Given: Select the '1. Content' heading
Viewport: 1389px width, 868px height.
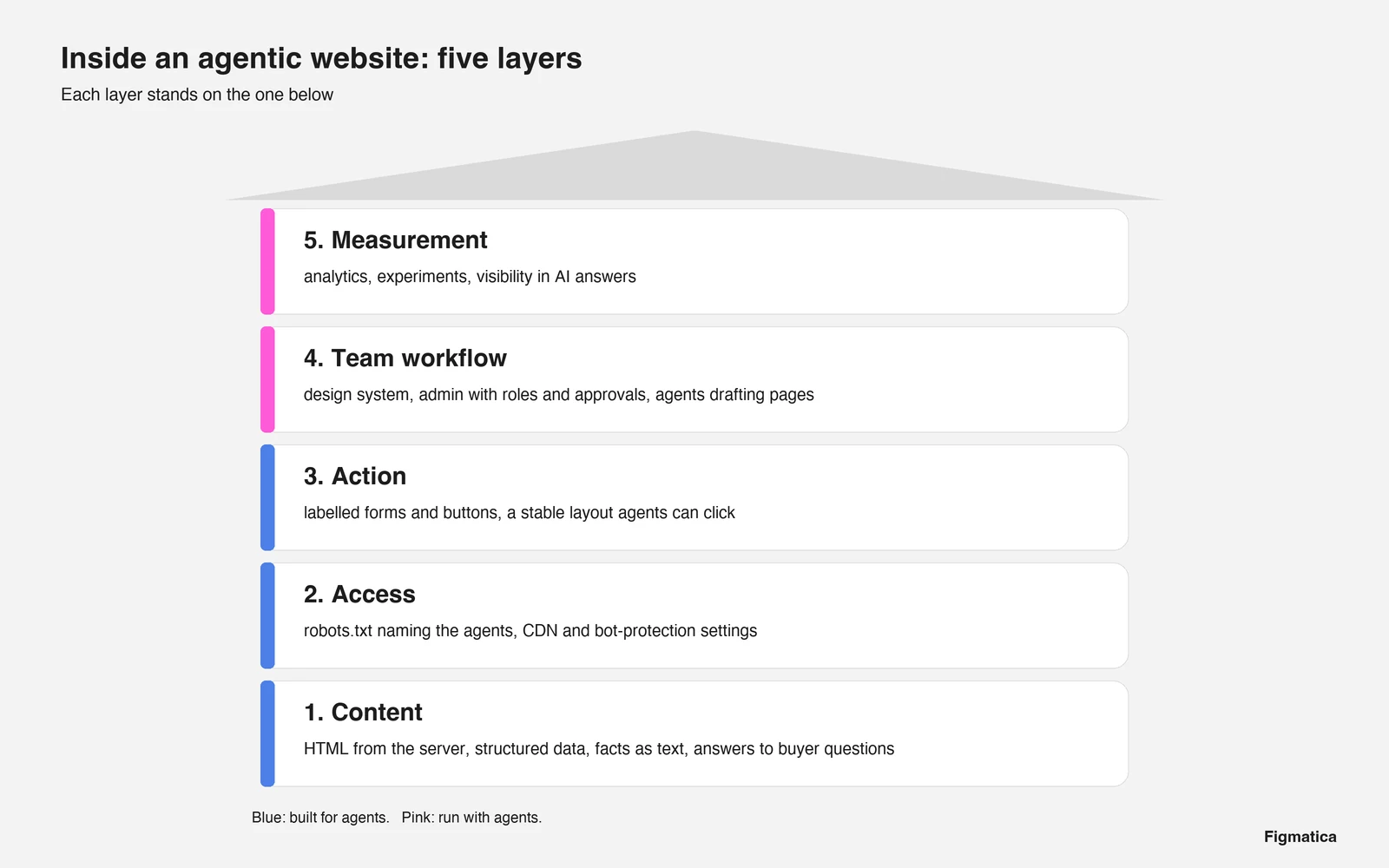Looking at the screenshot, I should tap(363, 712).
